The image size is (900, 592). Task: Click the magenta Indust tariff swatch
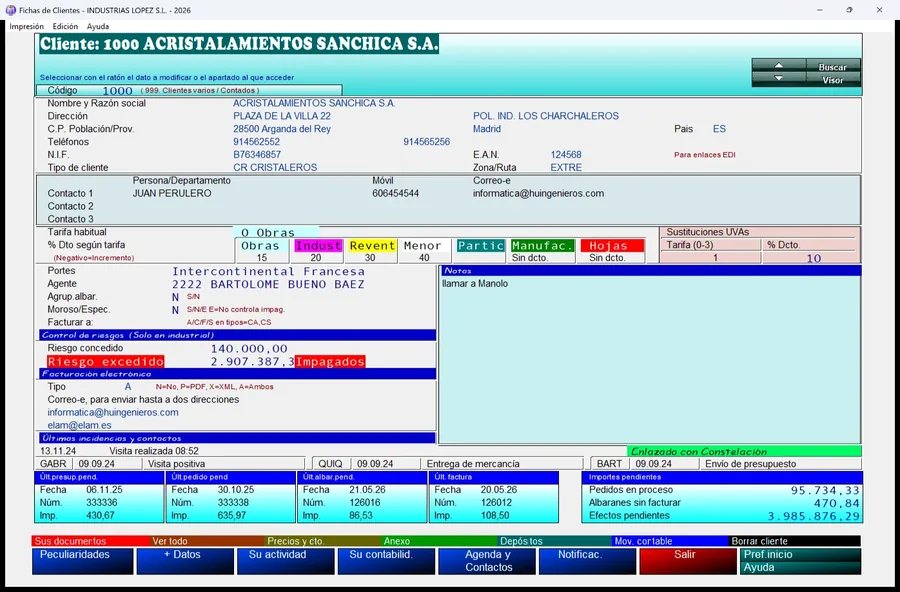point(318,246)
